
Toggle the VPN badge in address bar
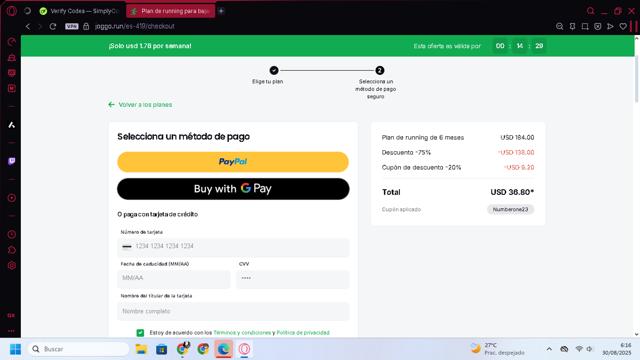tap(71, 26)
